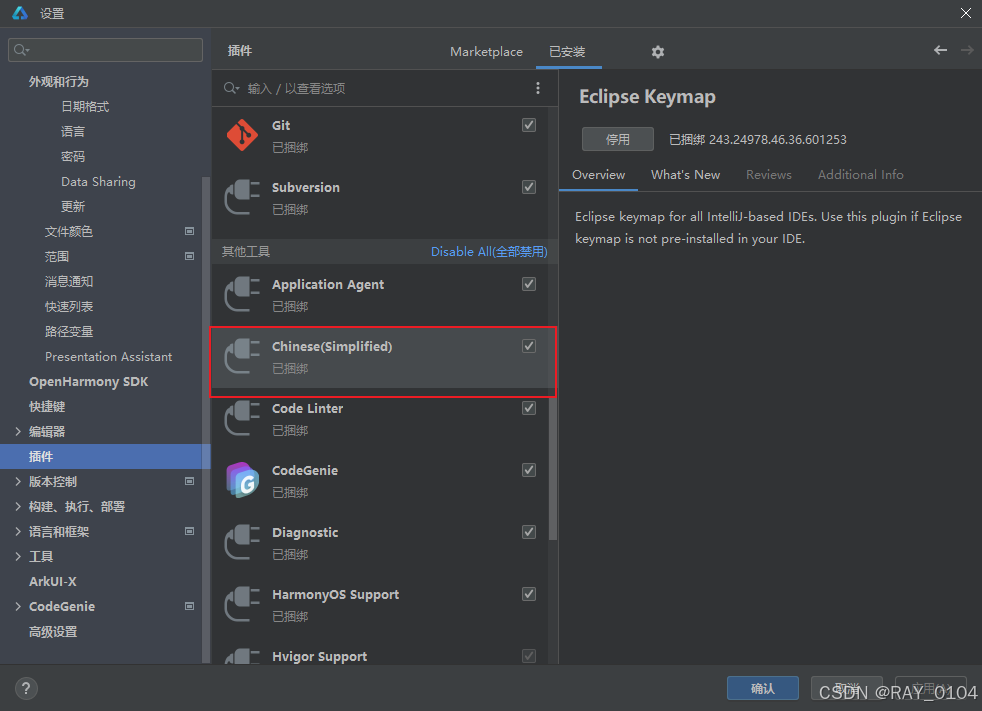Screen dimensions: 982x711
Task: Click project-level icon beside 范围
Action: pyautogui.click(x=189, y=256)
